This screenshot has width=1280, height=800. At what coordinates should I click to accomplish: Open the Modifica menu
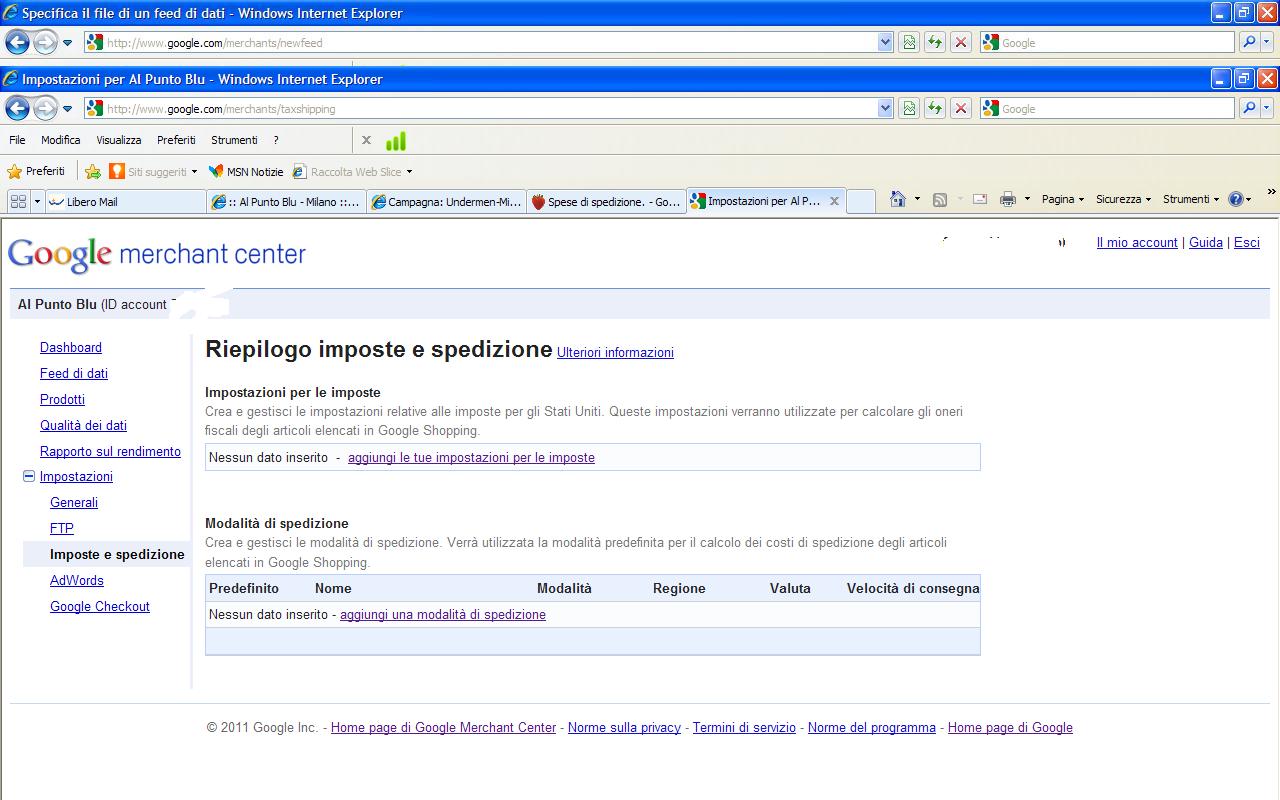tap(60, 140)
